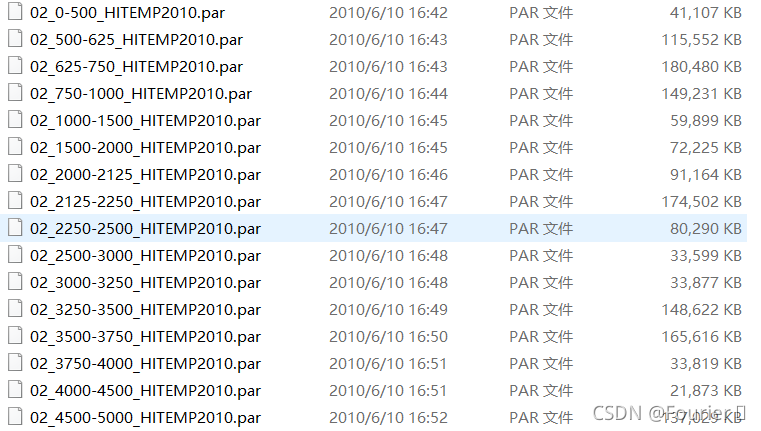
Task: Click file icon beside 02_3500-3750_HITEMP2010.par
Action: click(x=15, y=336)
